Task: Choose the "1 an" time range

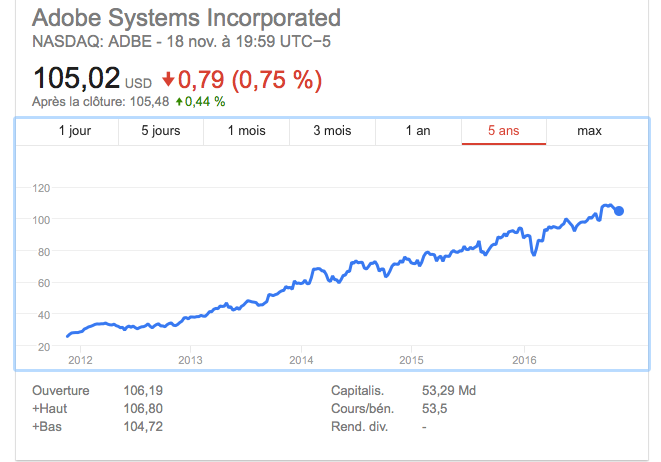Action: [x=418, y=131]
